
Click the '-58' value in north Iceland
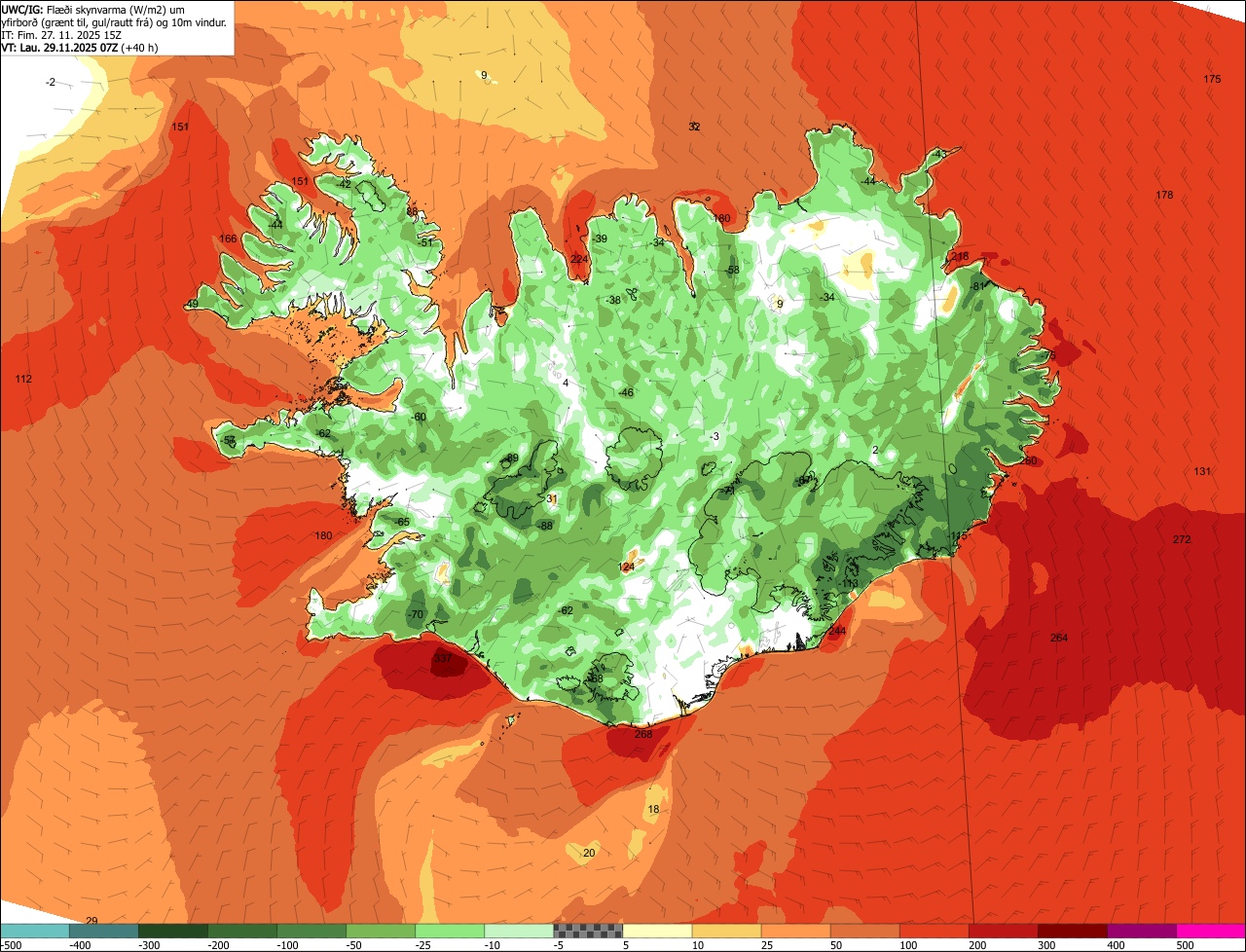click(732, 270)
